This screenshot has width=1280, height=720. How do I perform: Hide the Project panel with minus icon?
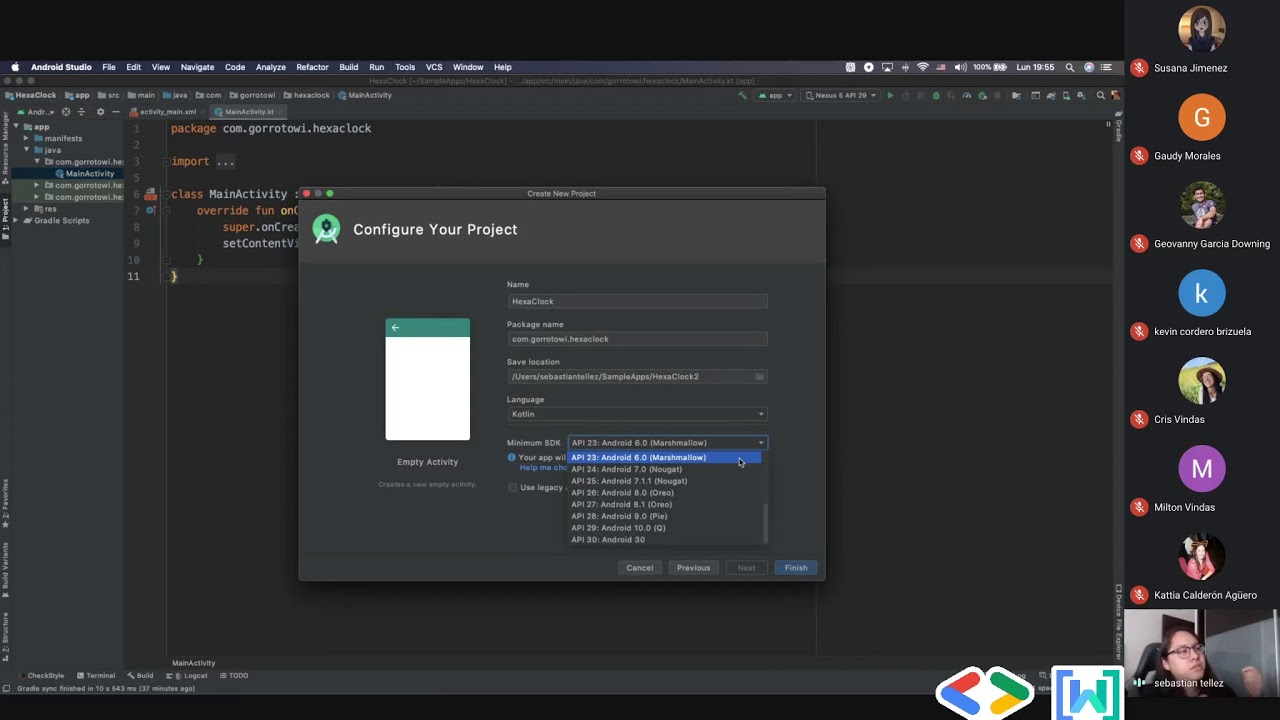[114, 112]
